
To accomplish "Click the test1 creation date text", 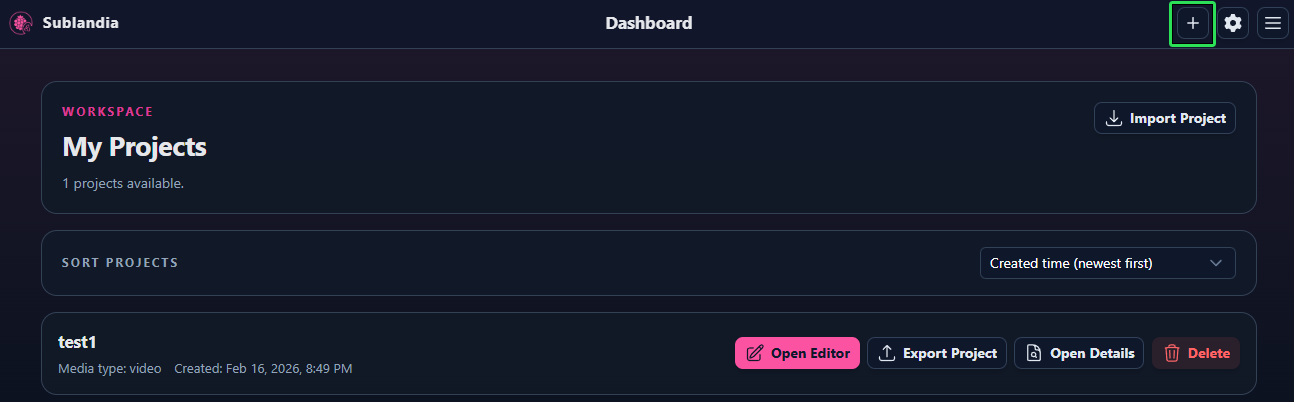I will pos(263,369).
